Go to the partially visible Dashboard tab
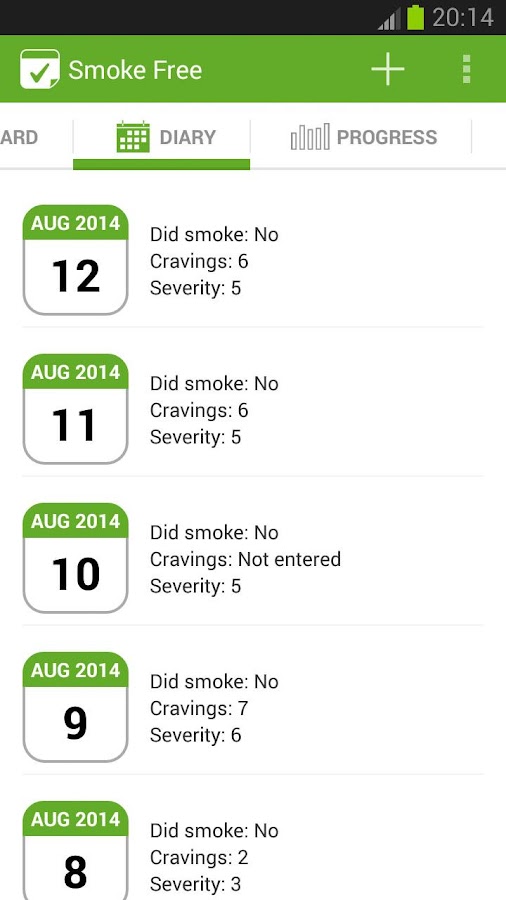Viewport: 506px width, 900px height. pos(19,137)
